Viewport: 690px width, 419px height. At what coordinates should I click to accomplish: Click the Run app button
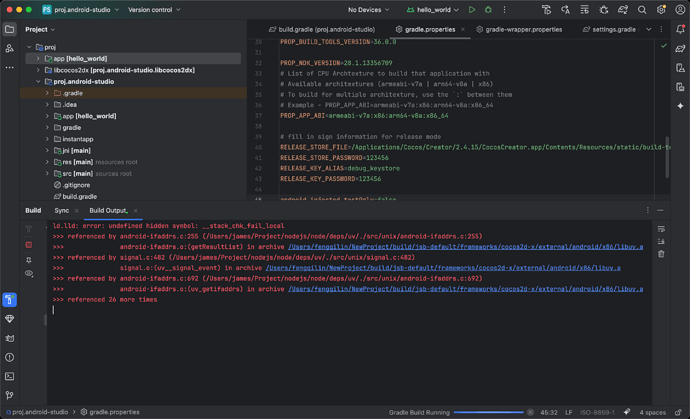[472, 10]
